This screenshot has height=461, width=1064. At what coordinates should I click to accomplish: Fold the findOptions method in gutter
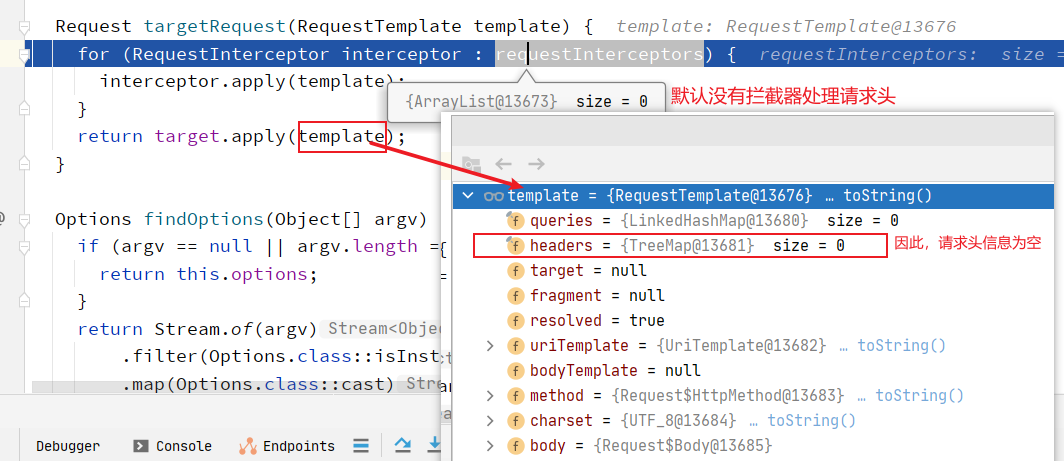pyautogui.click(x=25, y=219)
